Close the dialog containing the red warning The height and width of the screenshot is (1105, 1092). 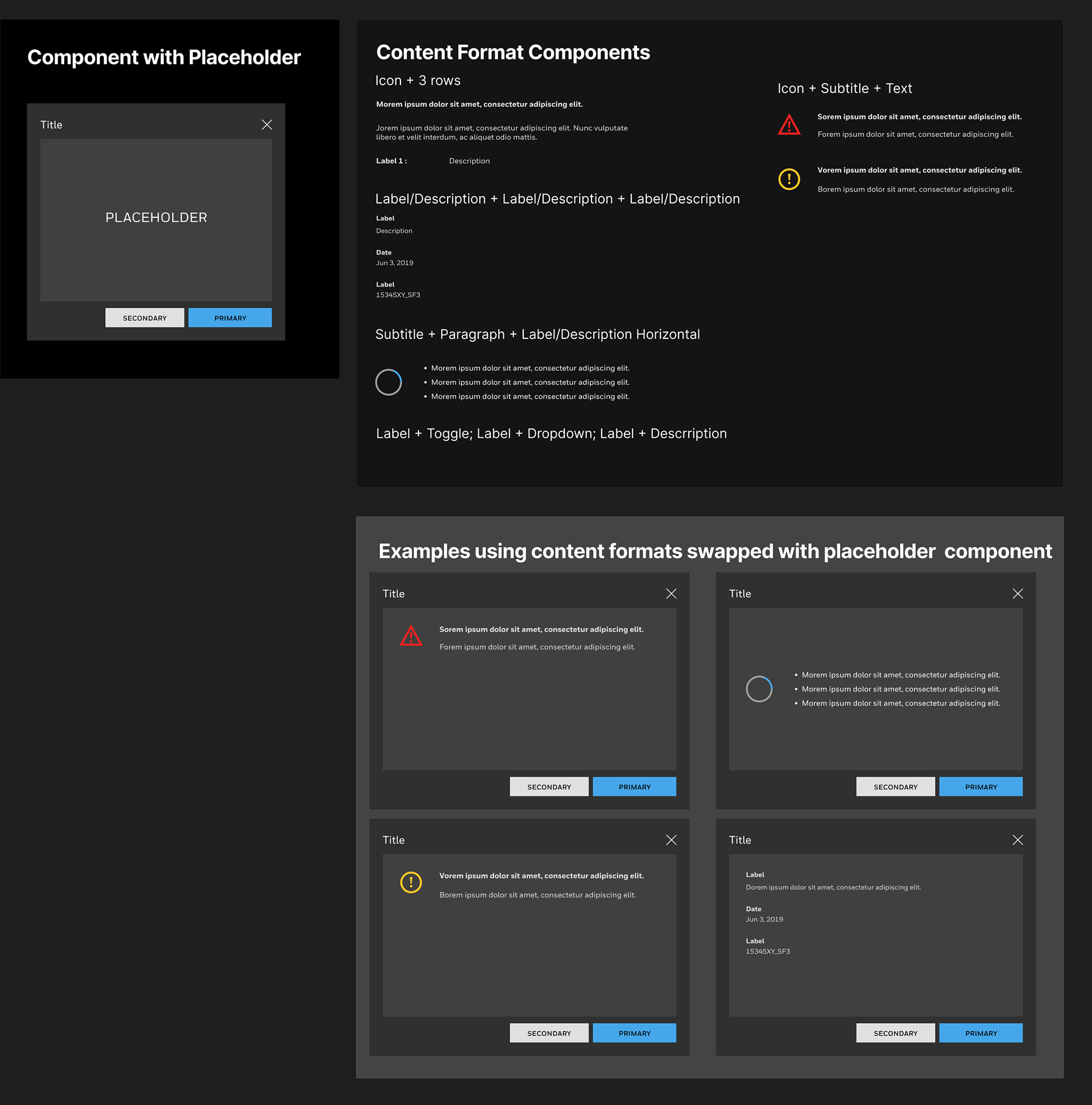(x=671, y=594)
